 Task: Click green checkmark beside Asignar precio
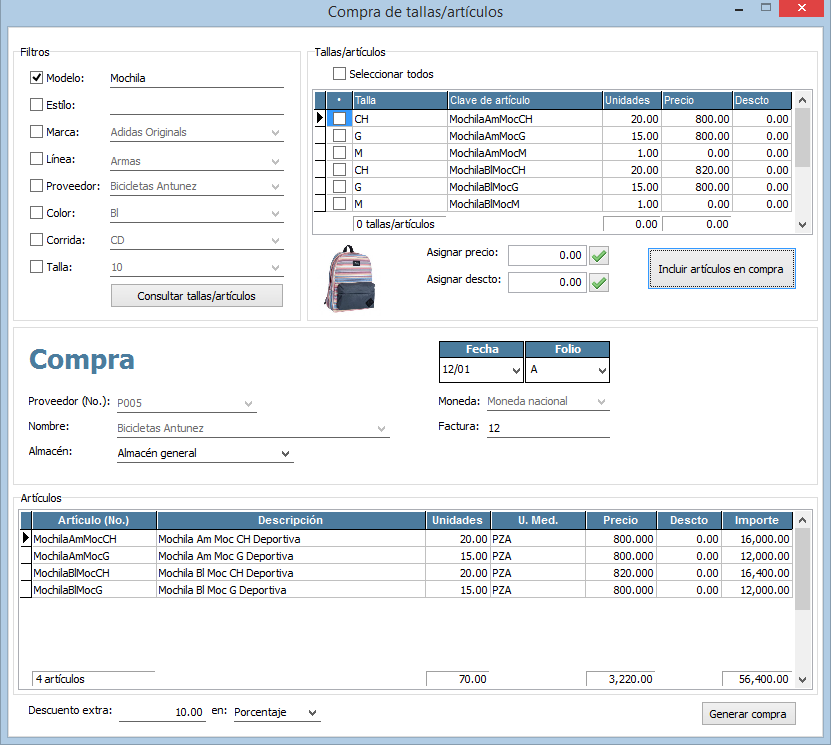[x=599, y=256]
